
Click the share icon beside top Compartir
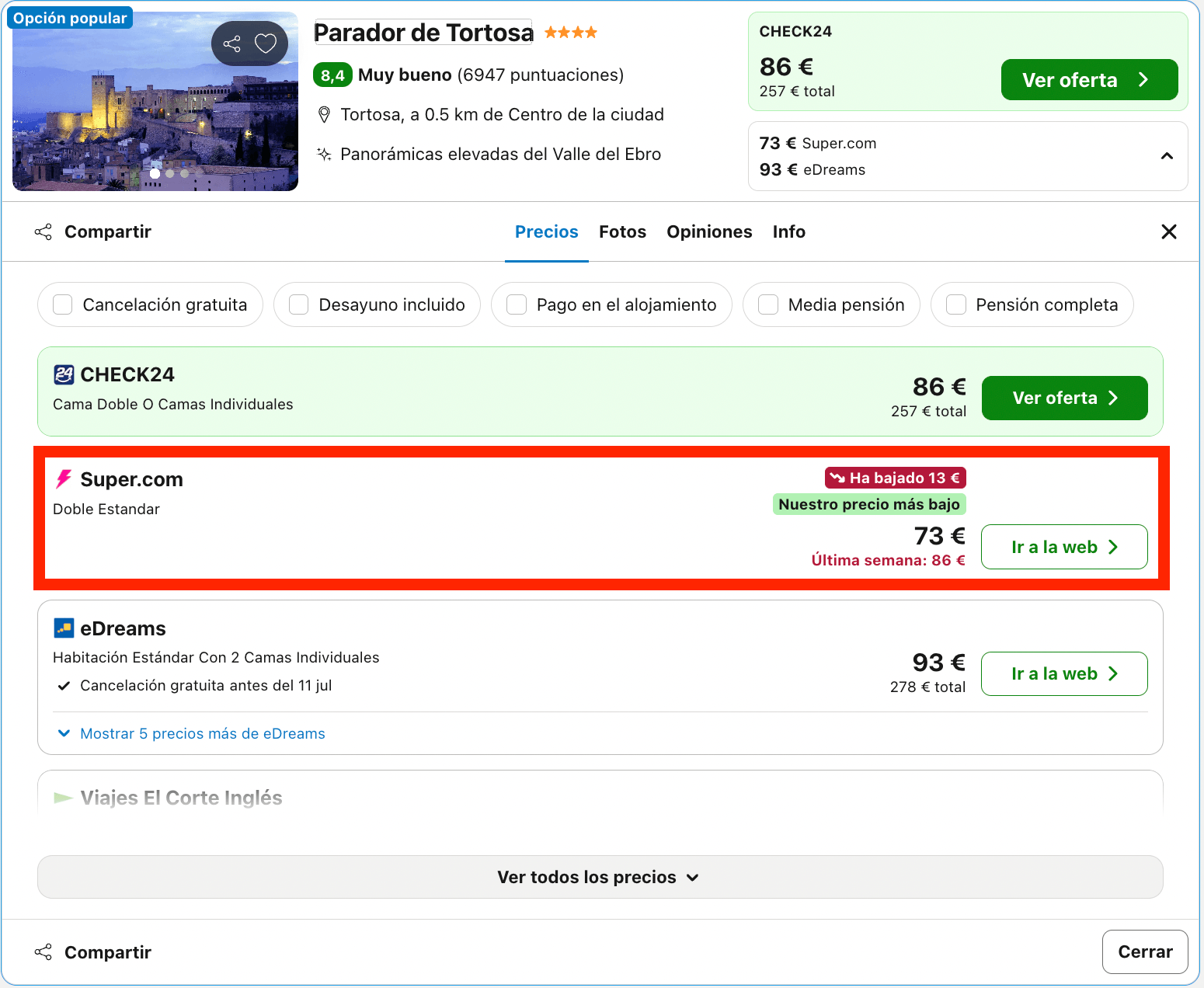coord(43,231)
